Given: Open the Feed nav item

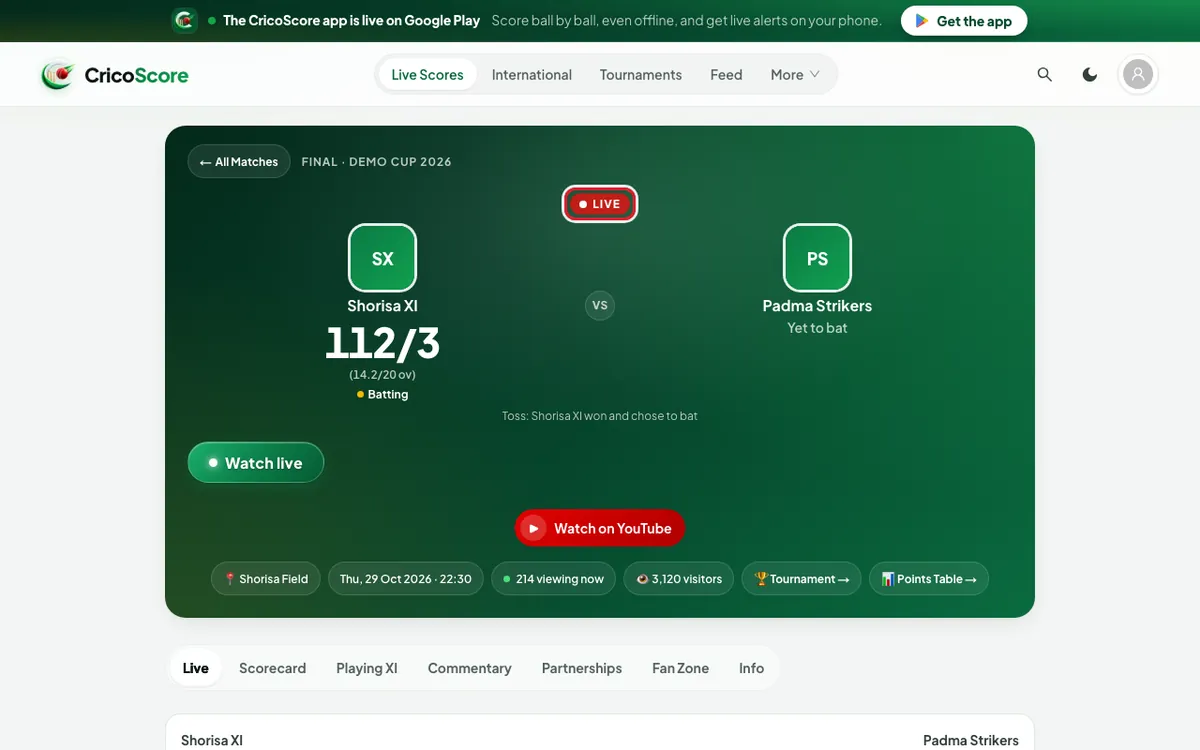Looking at the screenshot, I should tap(726, 75).
